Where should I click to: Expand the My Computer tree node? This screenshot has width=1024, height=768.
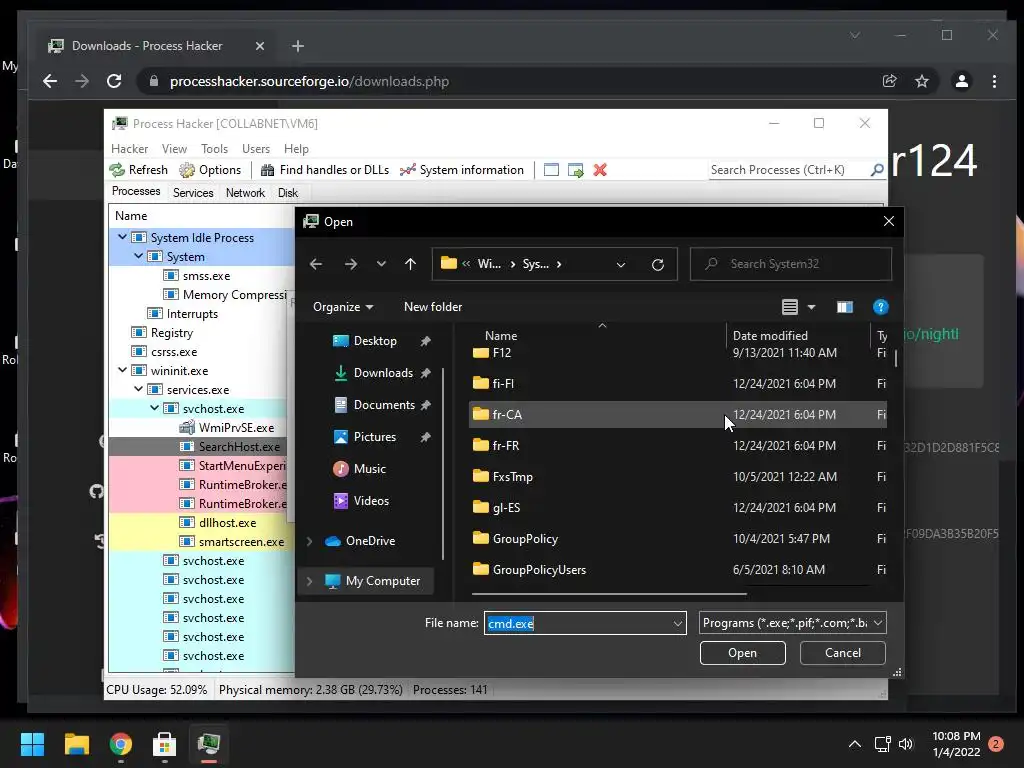(x=309, y=581)
